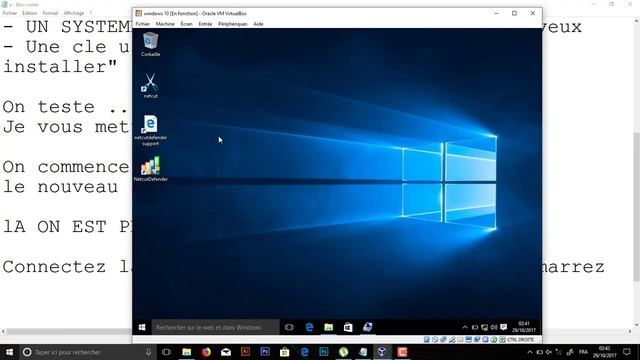Open Notepad Affichage menu
The height and width of the screenshot is (360, 640).
click(x=74, y=13)
